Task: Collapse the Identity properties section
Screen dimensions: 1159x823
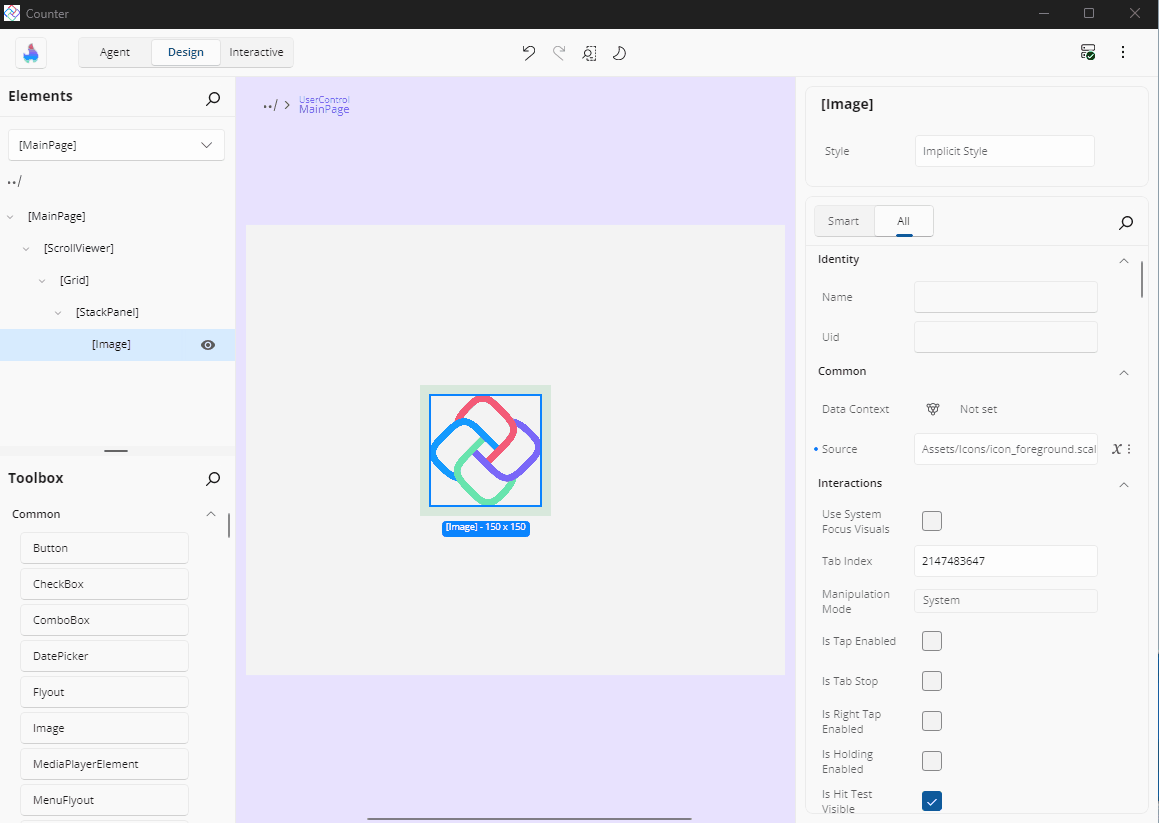Action: pyautogui.click(x=1123, y=260)
